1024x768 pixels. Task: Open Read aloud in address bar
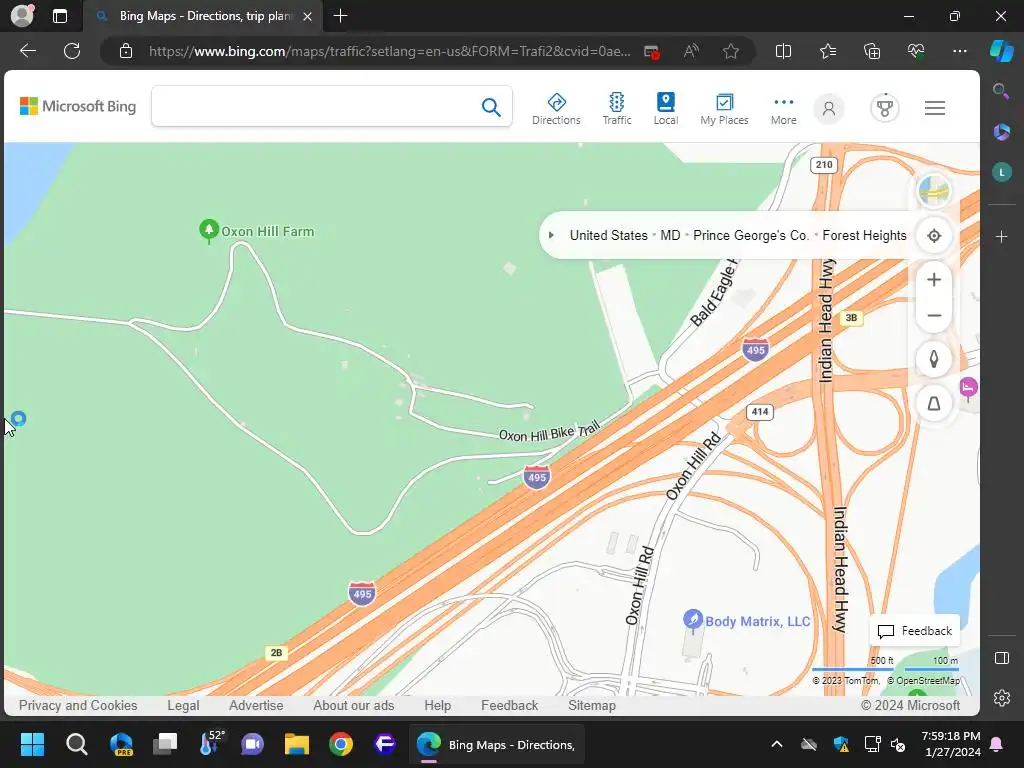point(691,51)
